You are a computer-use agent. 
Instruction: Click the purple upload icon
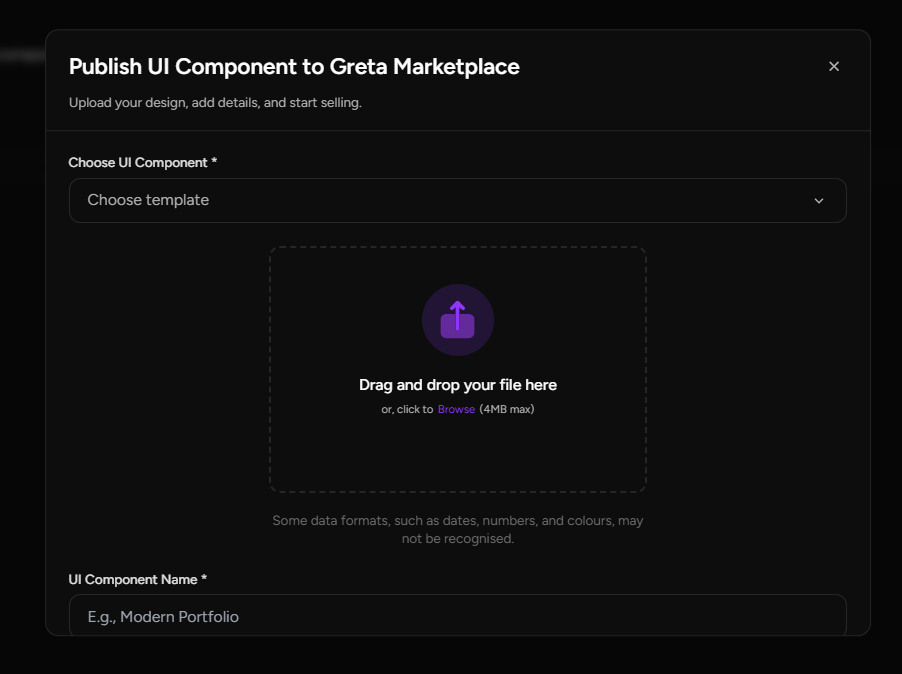(457, 320)
